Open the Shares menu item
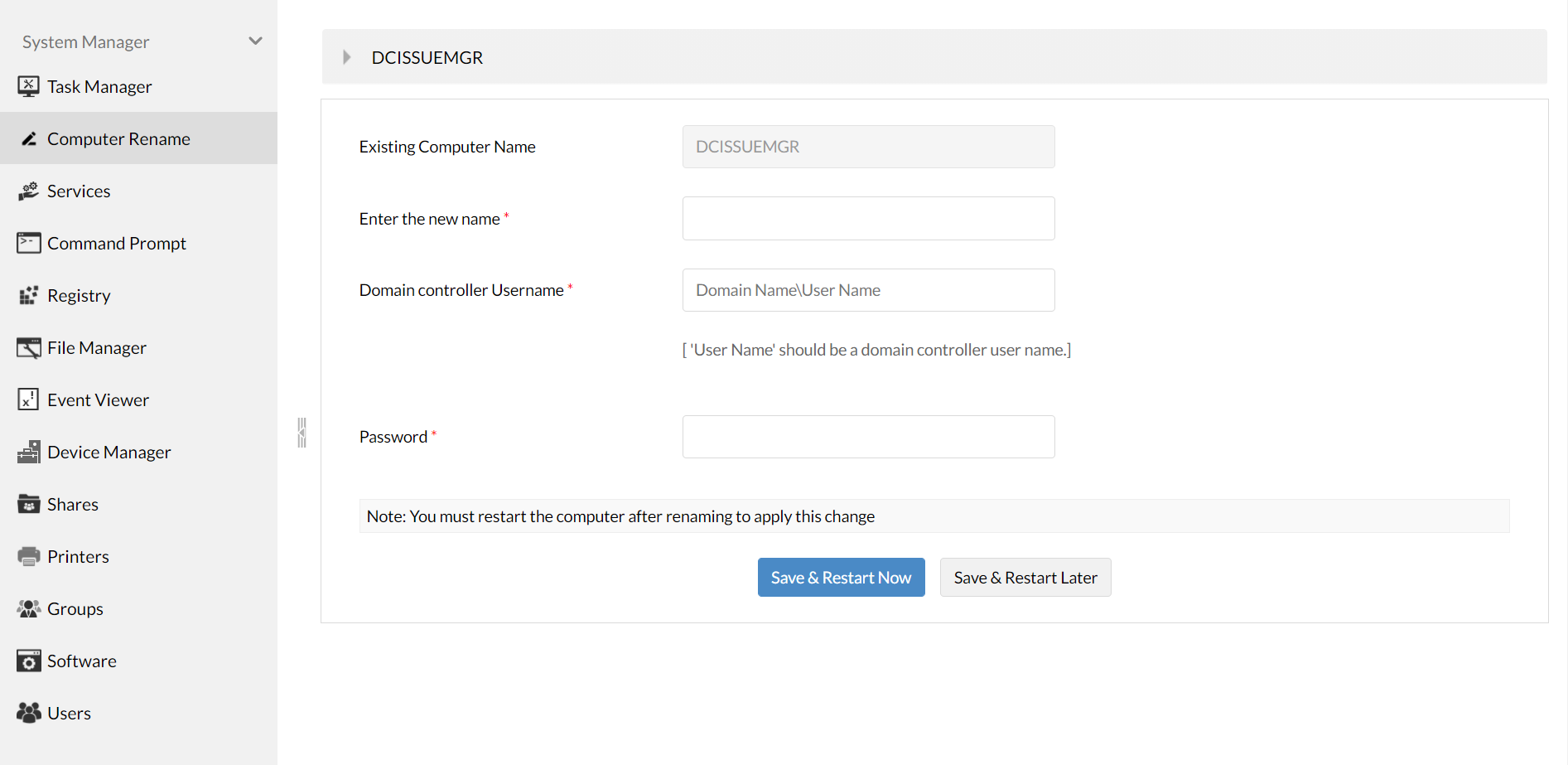This screenshot has width=1568, height=765. [73, 504]
